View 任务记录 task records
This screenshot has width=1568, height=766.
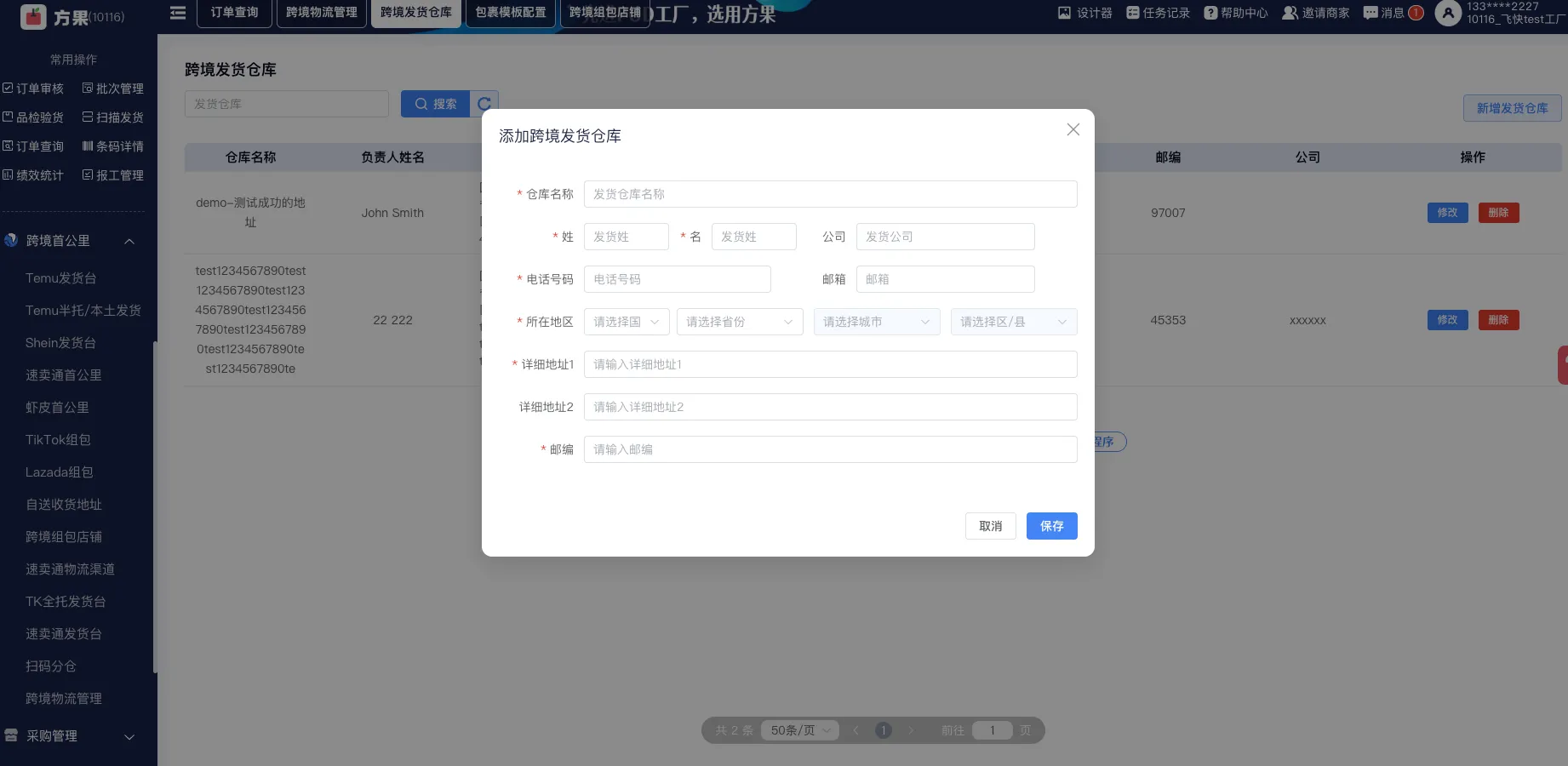[1157, 13]
